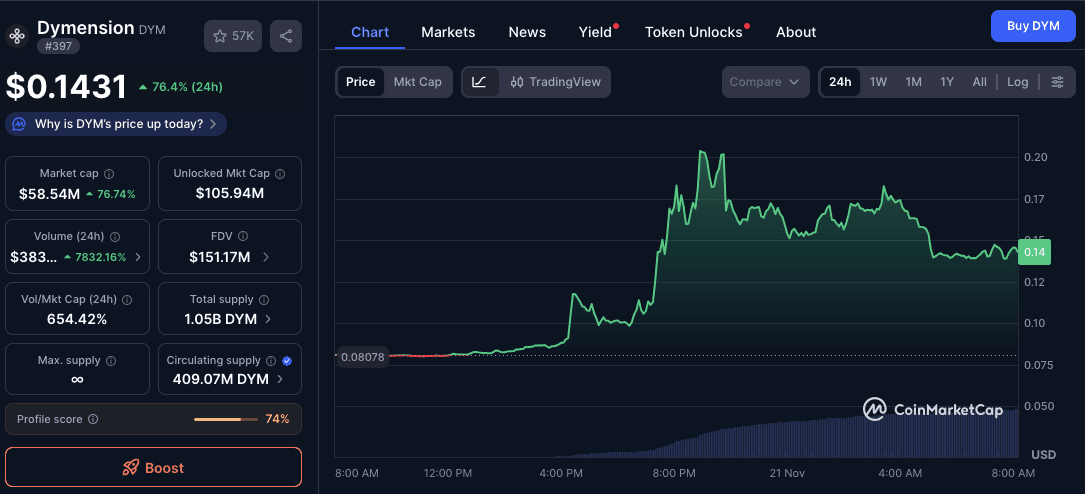Select the 24h time range
Viewport: 1085px width, 494px height.
point(840,82)
